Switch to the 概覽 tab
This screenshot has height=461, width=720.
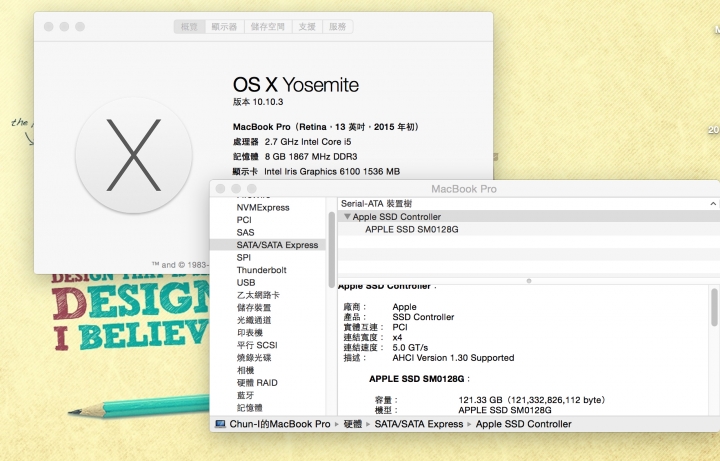click(x=189, y=27)
